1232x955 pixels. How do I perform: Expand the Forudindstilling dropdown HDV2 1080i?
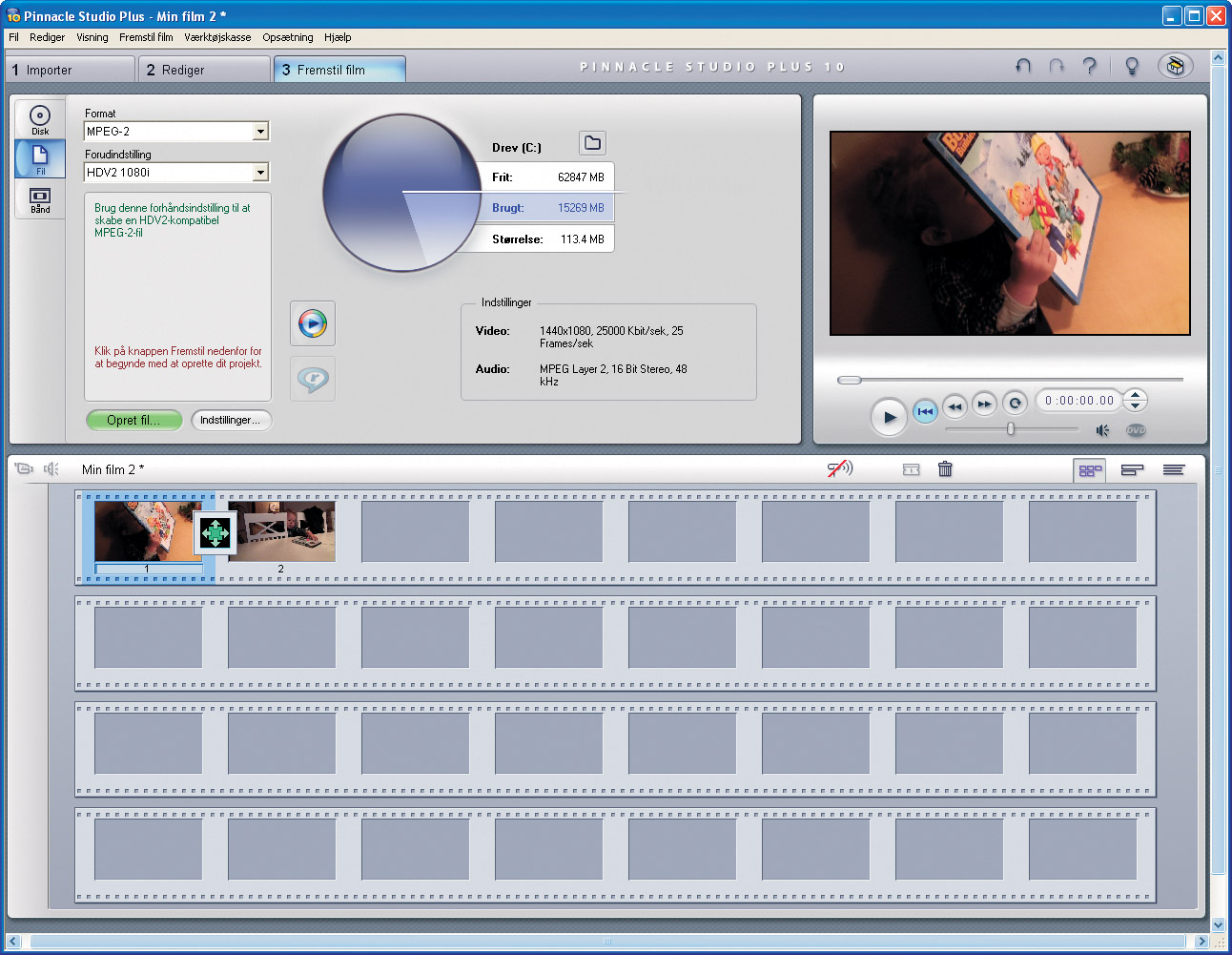(x=260, y=173)
